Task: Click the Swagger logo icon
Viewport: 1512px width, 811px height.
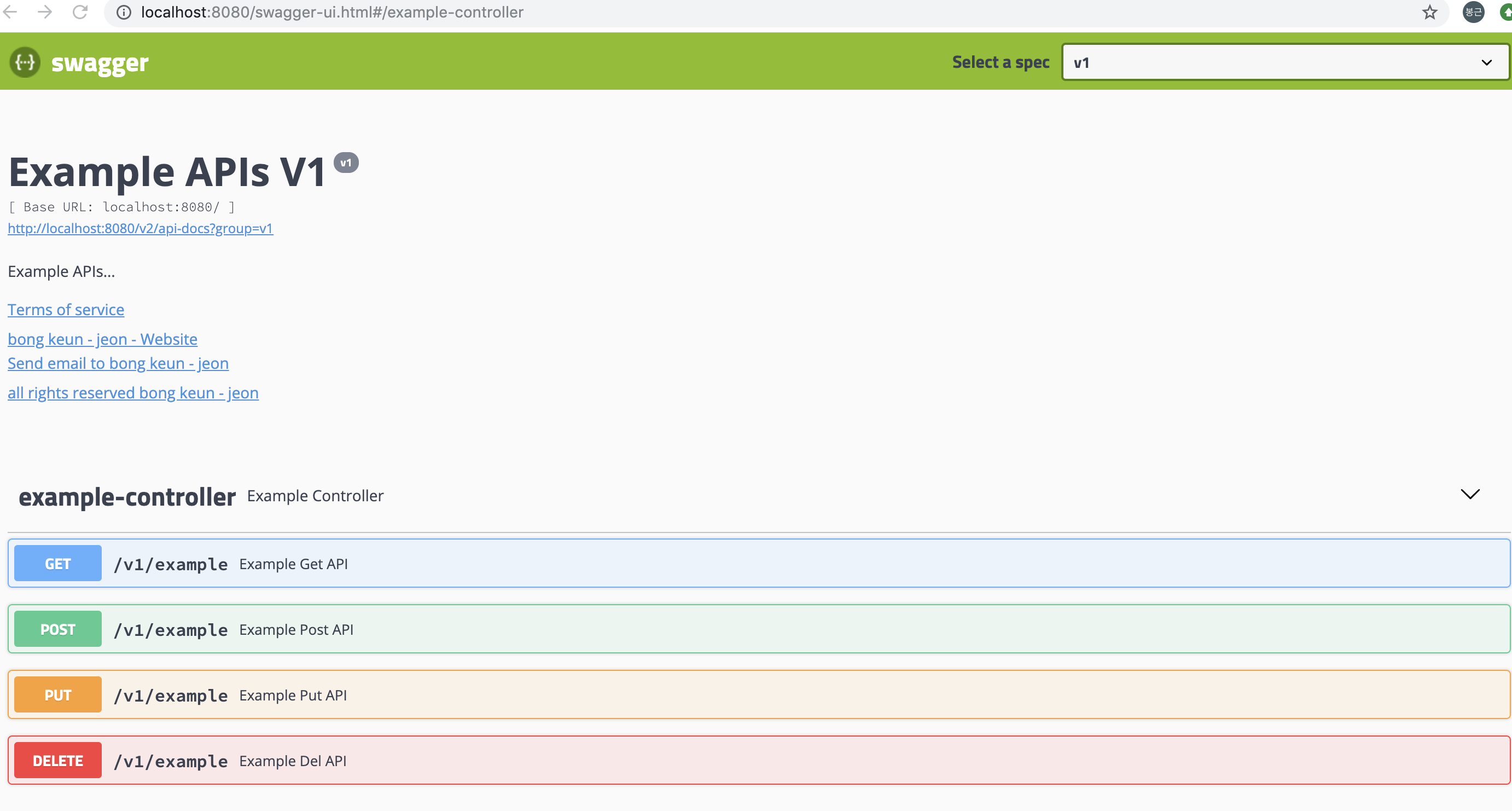Action: point(24,62)
